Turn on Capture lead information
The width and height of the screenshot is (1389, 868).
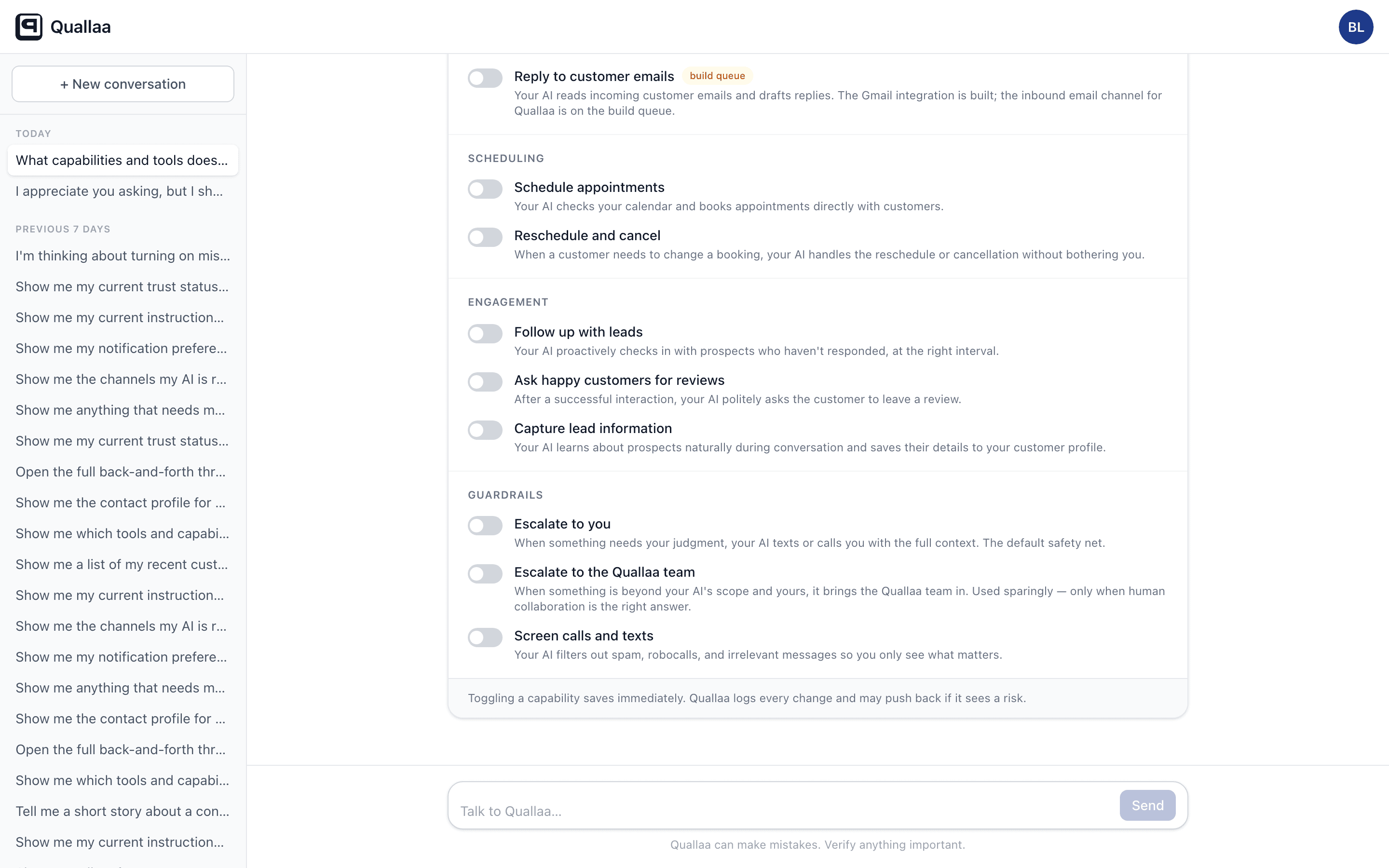[484, 430]
